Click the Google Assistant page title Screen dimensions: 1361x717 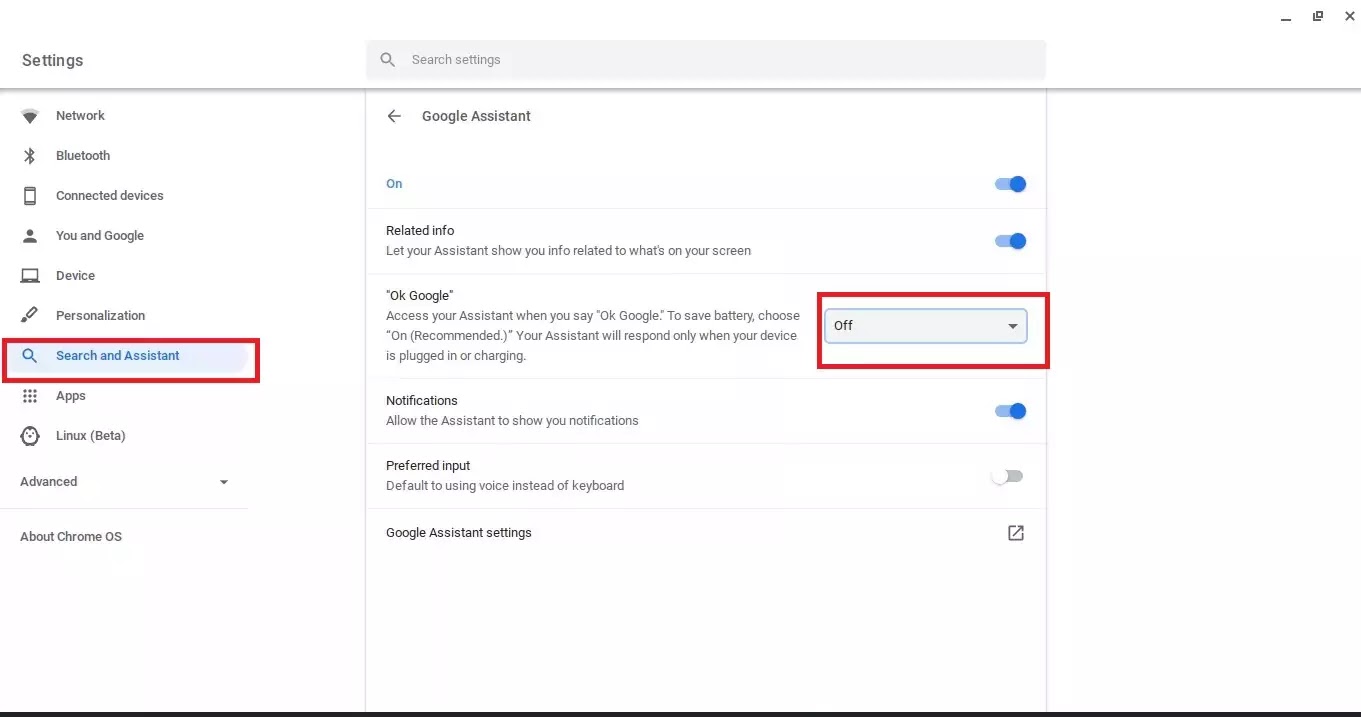pos(476,116)
